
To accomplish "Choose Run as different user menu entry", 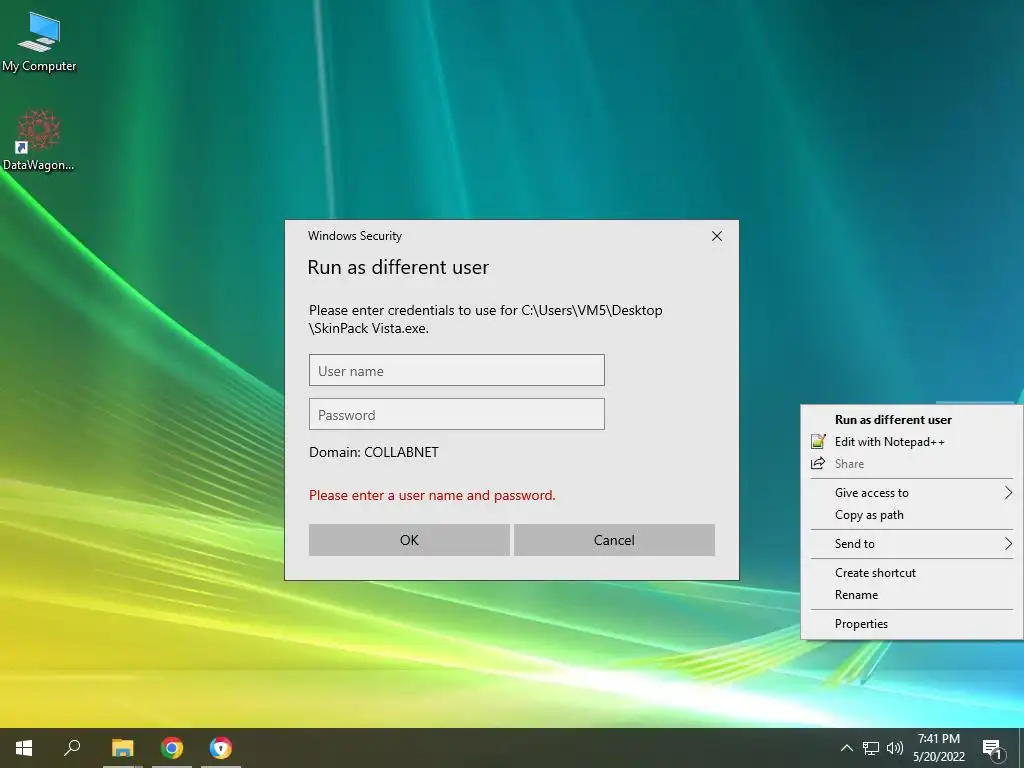I will click(x=911, y=420).
